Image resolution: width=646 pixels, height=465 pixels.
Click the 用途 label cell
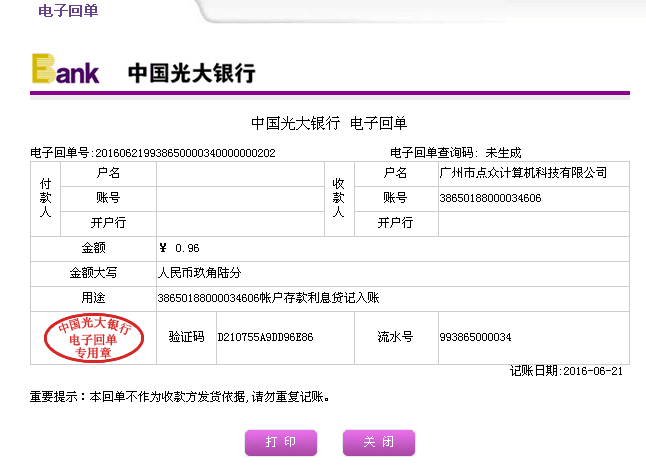click(93, 299)
